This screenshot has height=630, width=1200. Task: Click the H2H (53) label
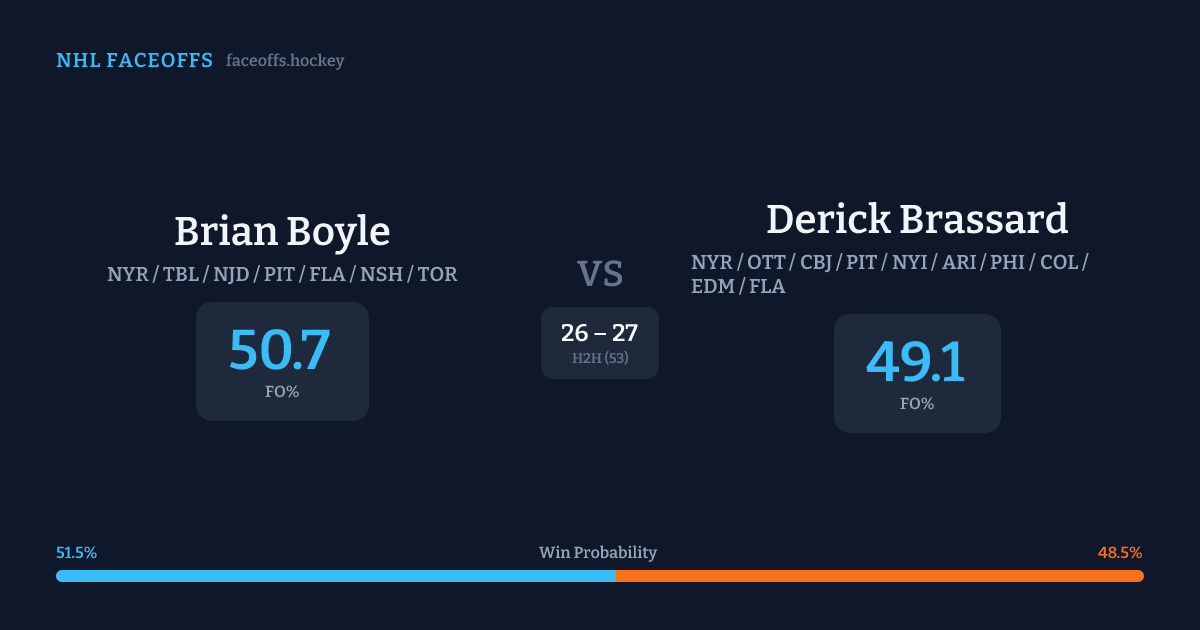tap(600, 358)
